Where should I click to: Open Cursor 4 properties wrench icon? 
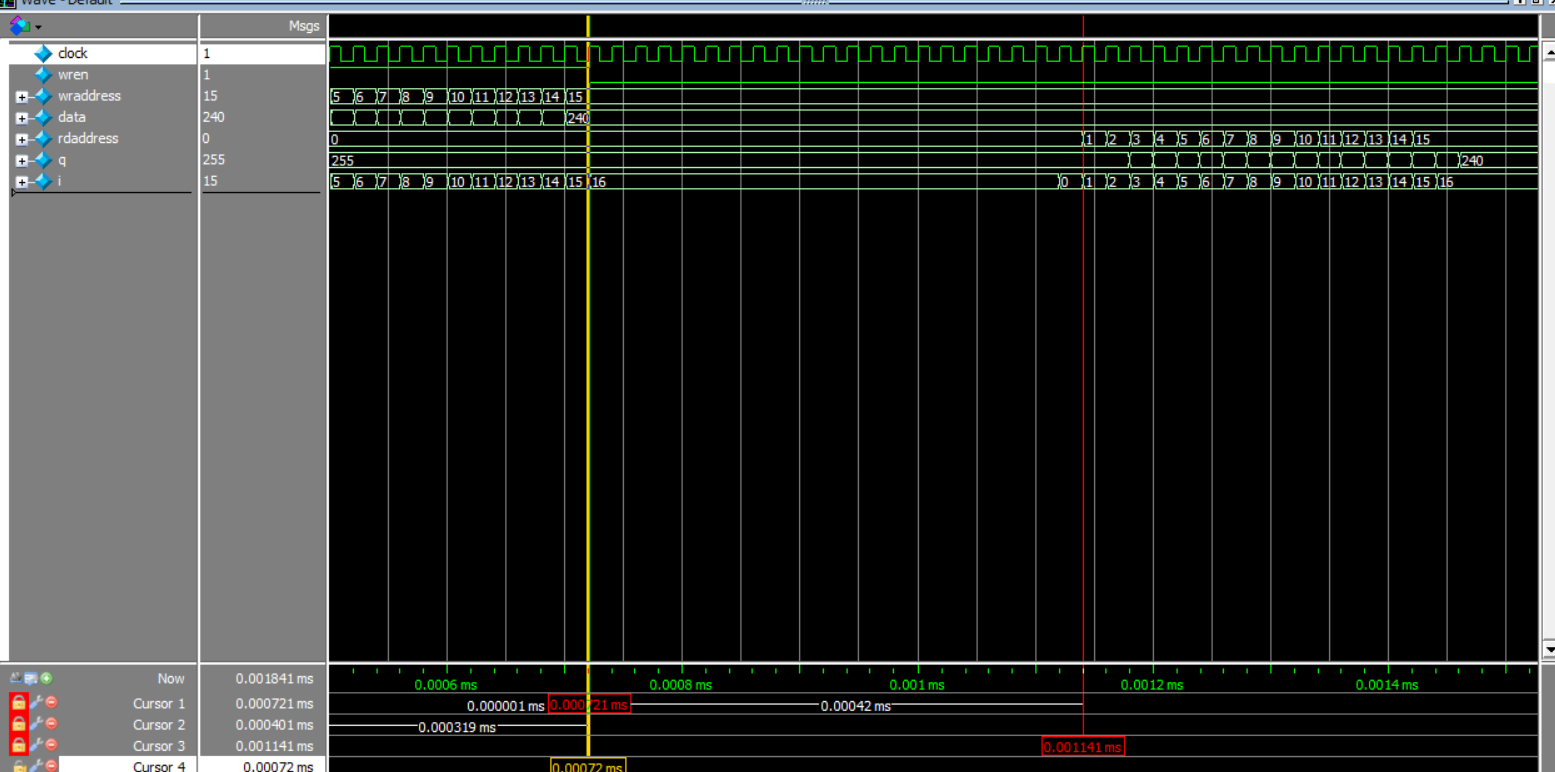tap(35, 766)
